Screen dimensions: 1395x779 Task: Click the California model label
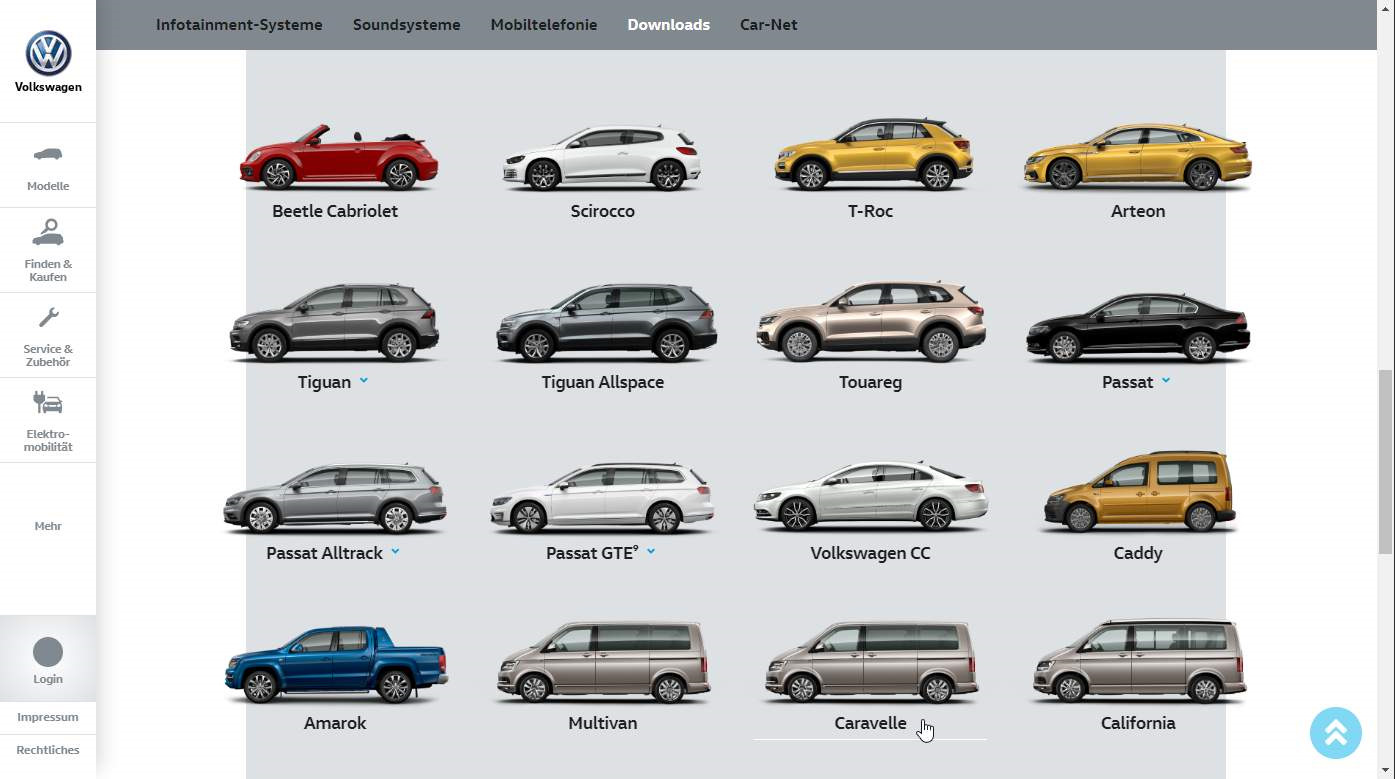(1138, 723)
